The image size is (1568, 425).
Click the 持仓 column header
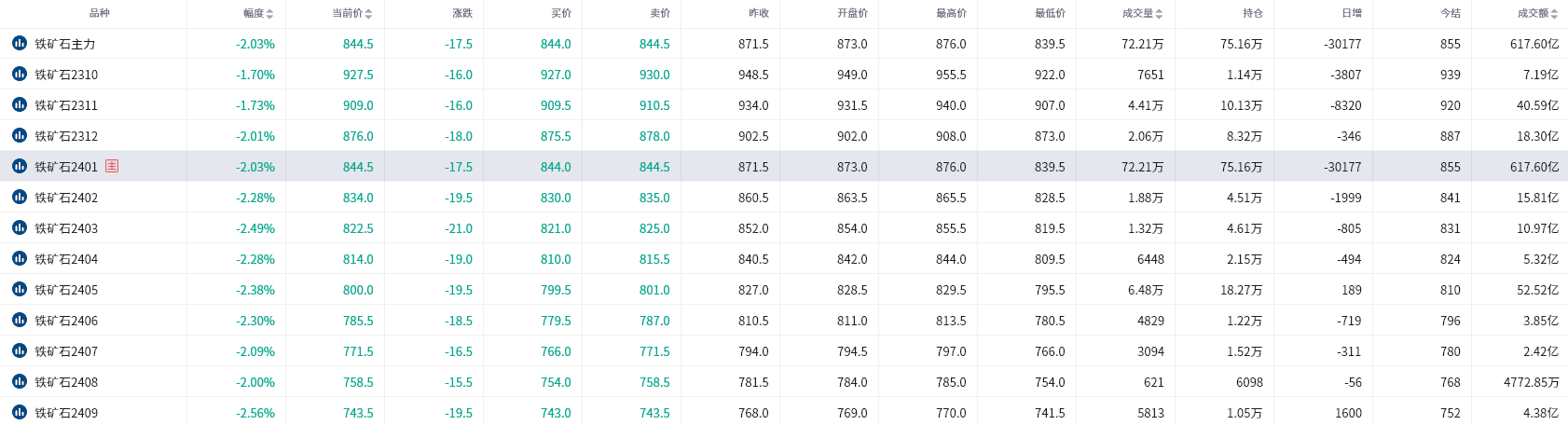tap(1252, 13)
